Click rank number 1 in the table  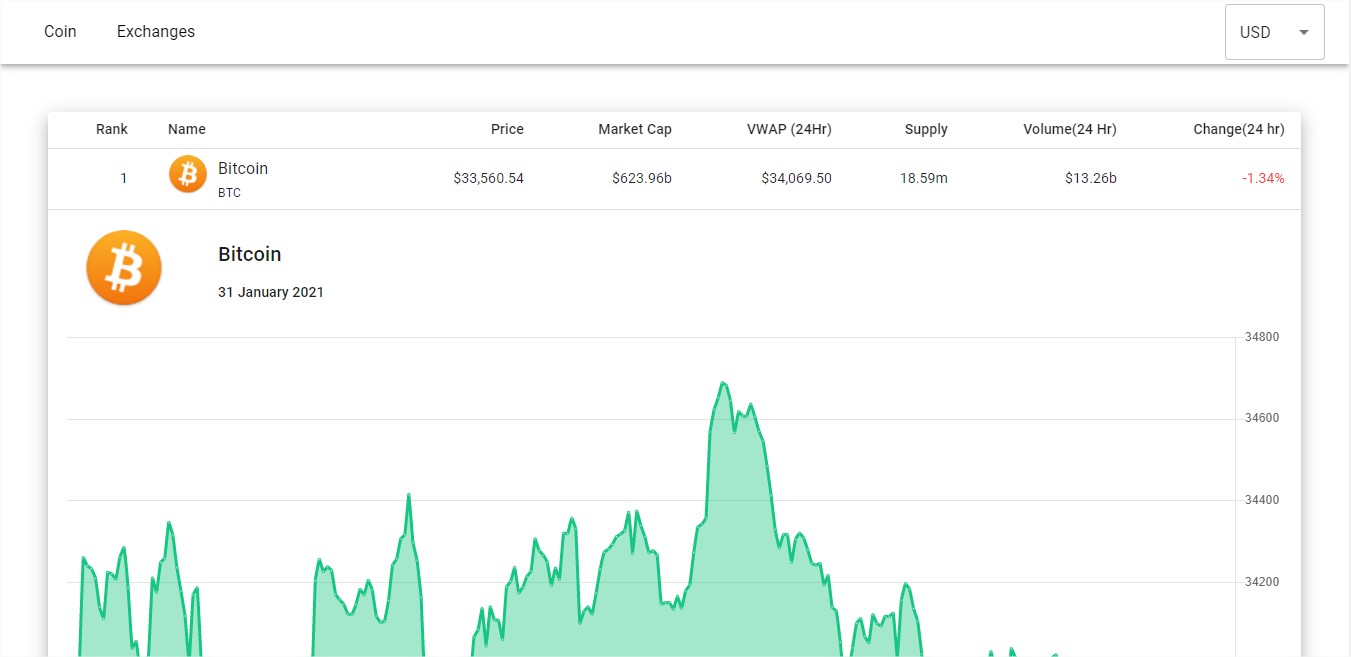coord(124,179)
